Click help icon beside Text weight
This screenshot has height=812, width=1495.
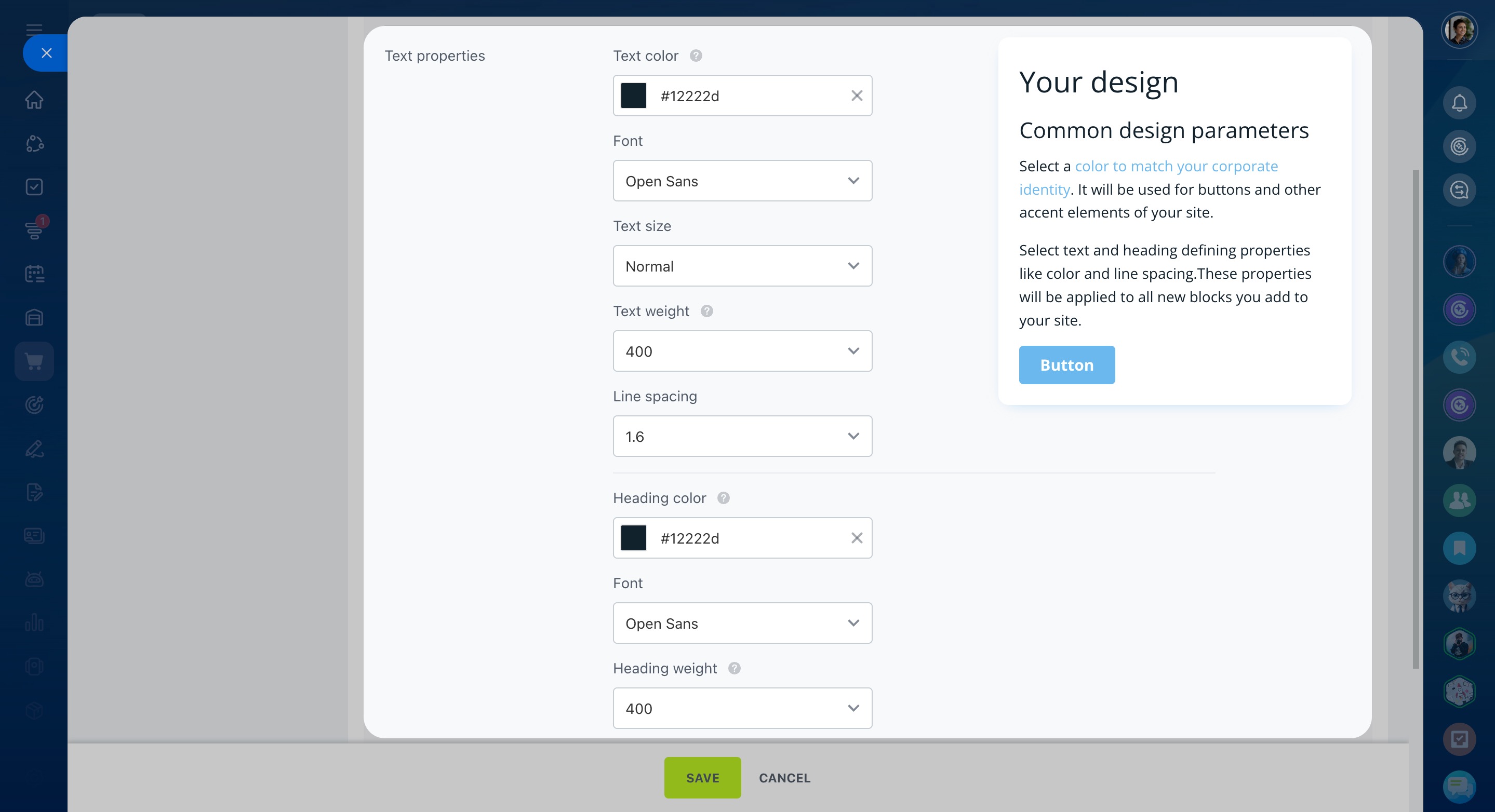pyautogui.click(x=706, y=312)
